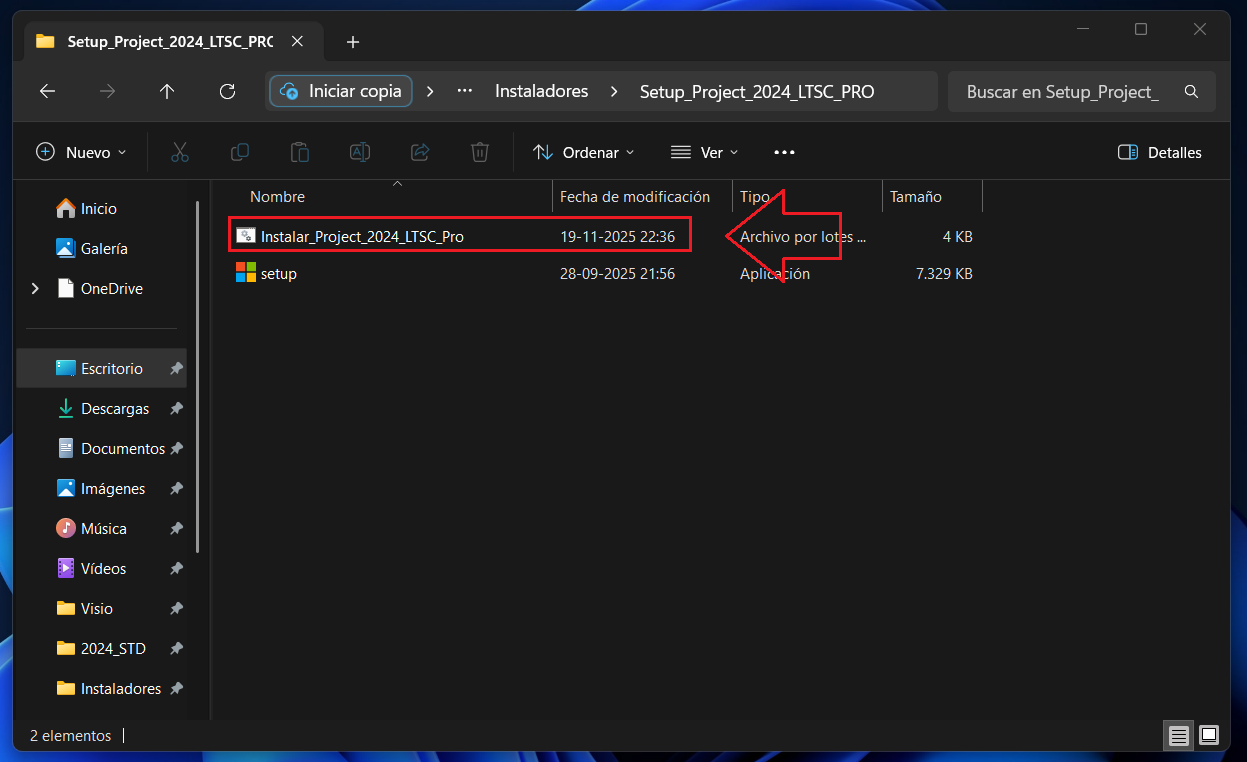1247x762 pixels.
Task: Click type Aplicación of setup row
Action: click(x=775, y=274)
